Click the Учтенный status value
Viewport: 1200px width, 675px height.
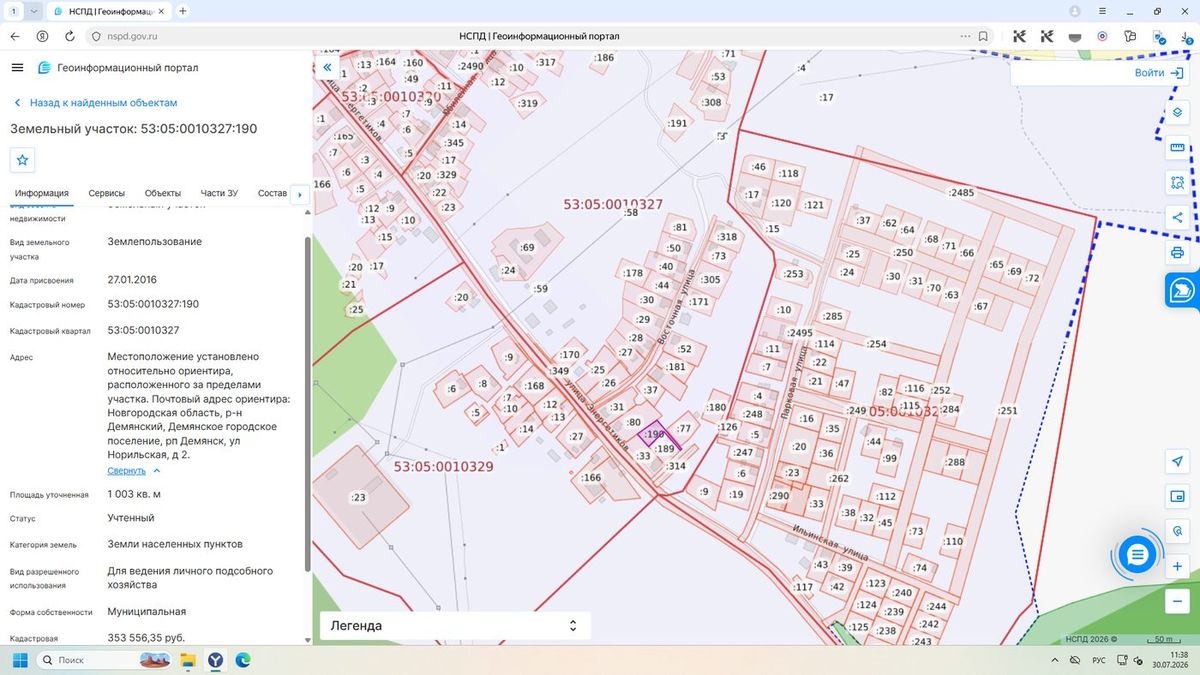click(x=131, y=518)
